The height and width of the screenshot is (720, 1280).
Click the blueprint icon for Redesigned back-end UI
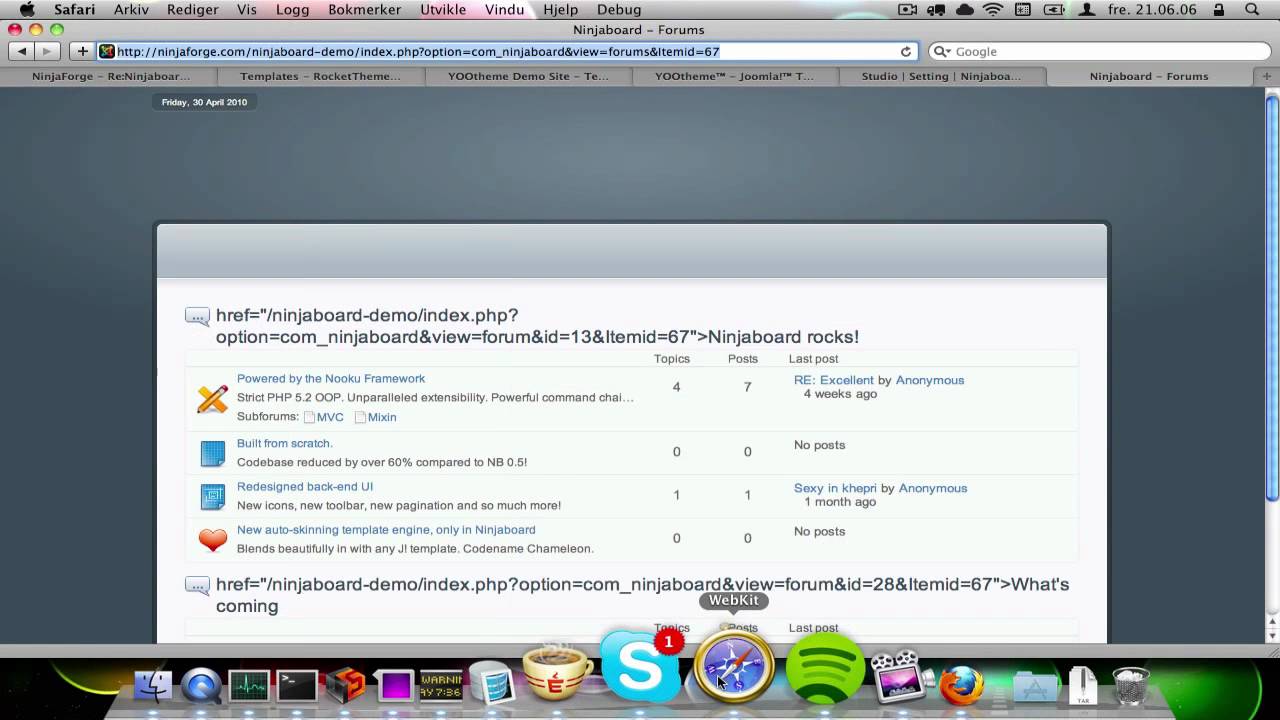[213, 497]
